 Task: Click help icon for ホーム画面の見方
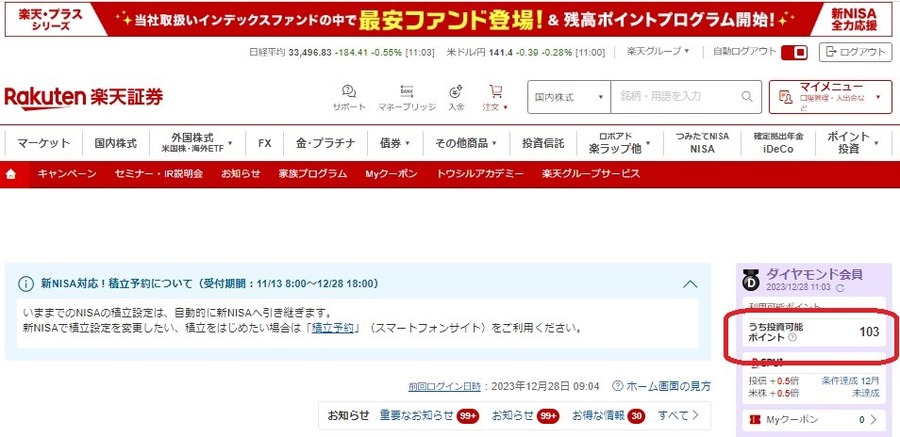pos(618,386)
